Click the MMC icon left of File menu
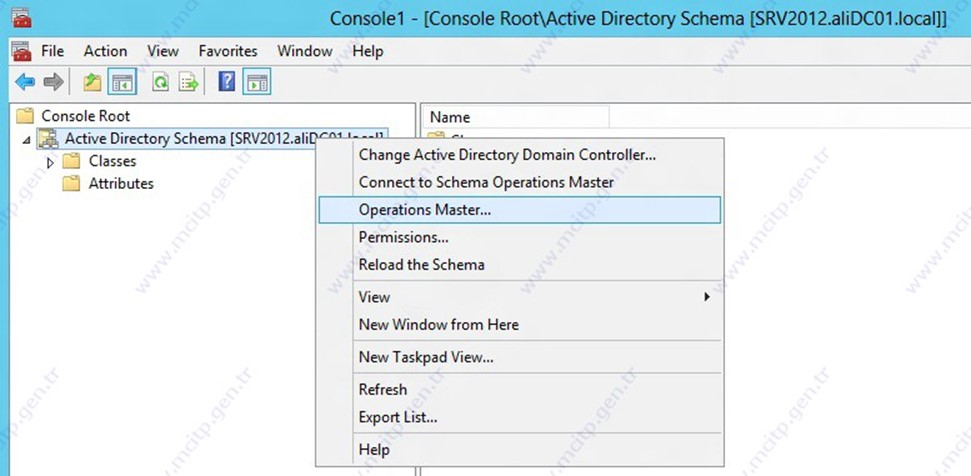 coord(21,51)
